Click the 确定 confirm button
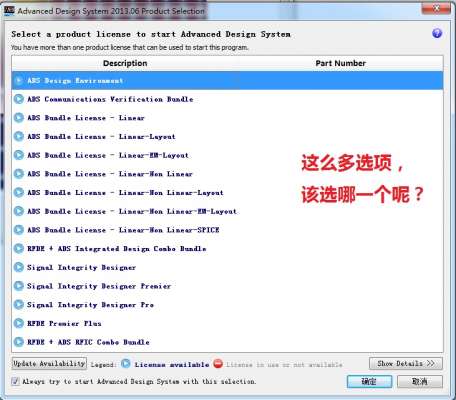The width and height of the screenshot is (456, 400). (369, 381)
